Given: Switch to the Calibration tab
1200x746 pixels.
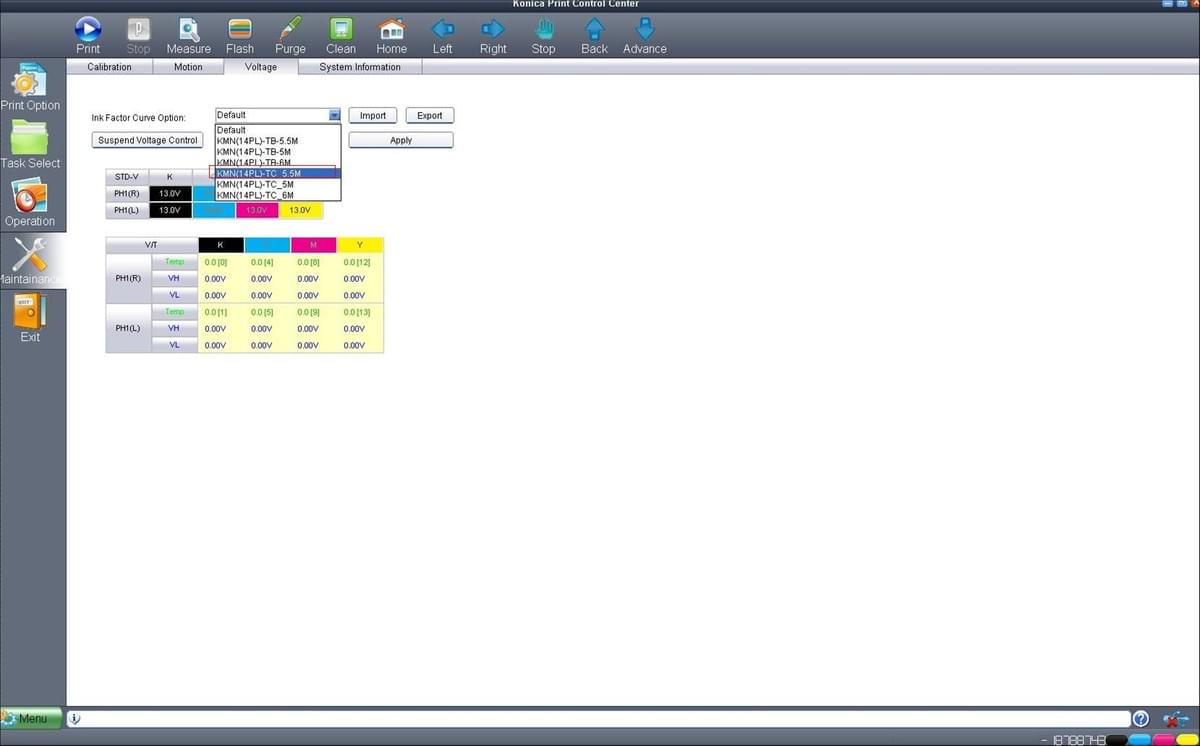Looking at the screenshot, I should pyautogui.click(x=110, y=67).
